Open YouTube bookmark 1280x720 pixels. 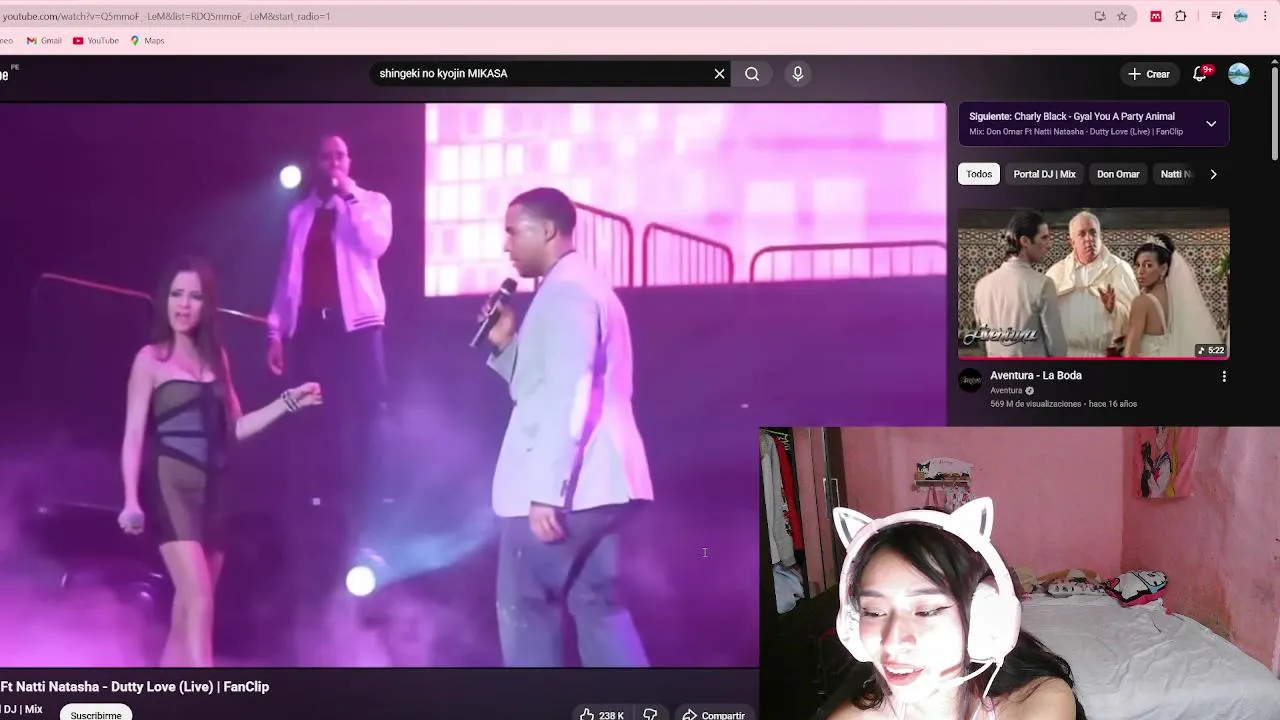tap(96, 41)
